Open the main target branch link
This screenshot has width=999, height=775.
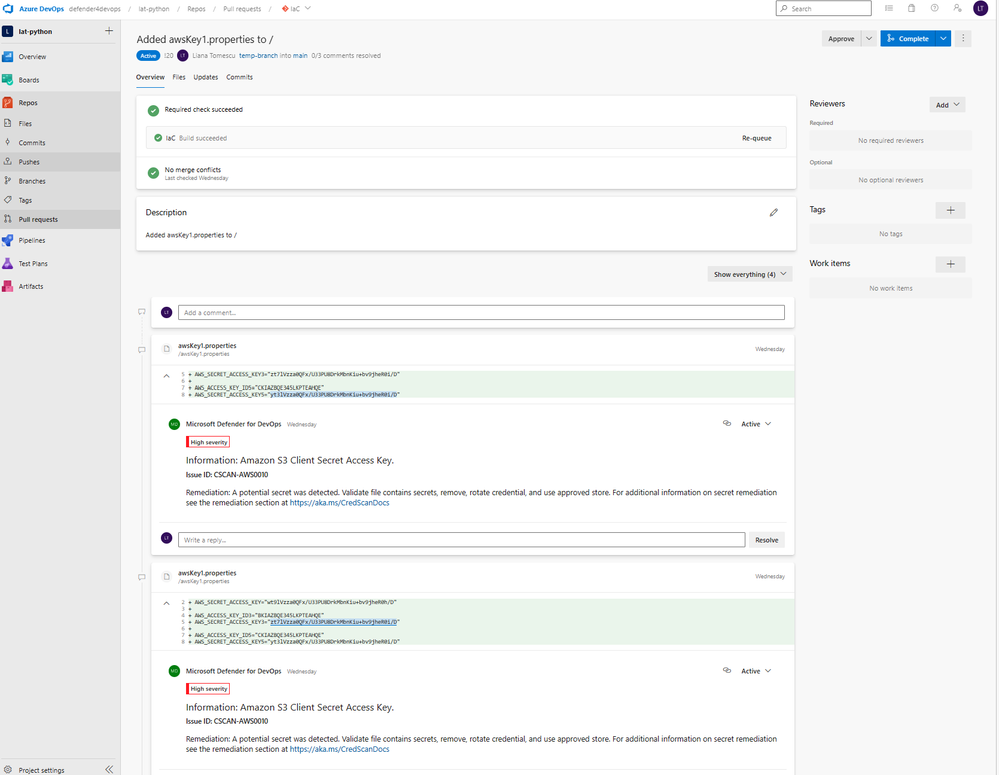pos(300,55)
